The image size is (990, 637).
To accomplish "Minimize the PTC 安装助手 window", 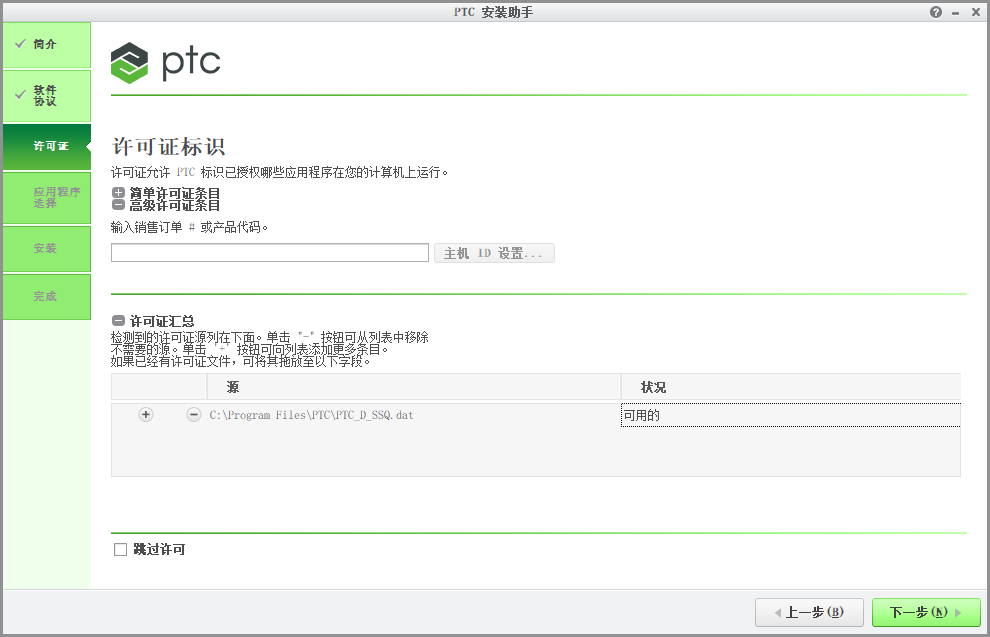I will [956, 13].
